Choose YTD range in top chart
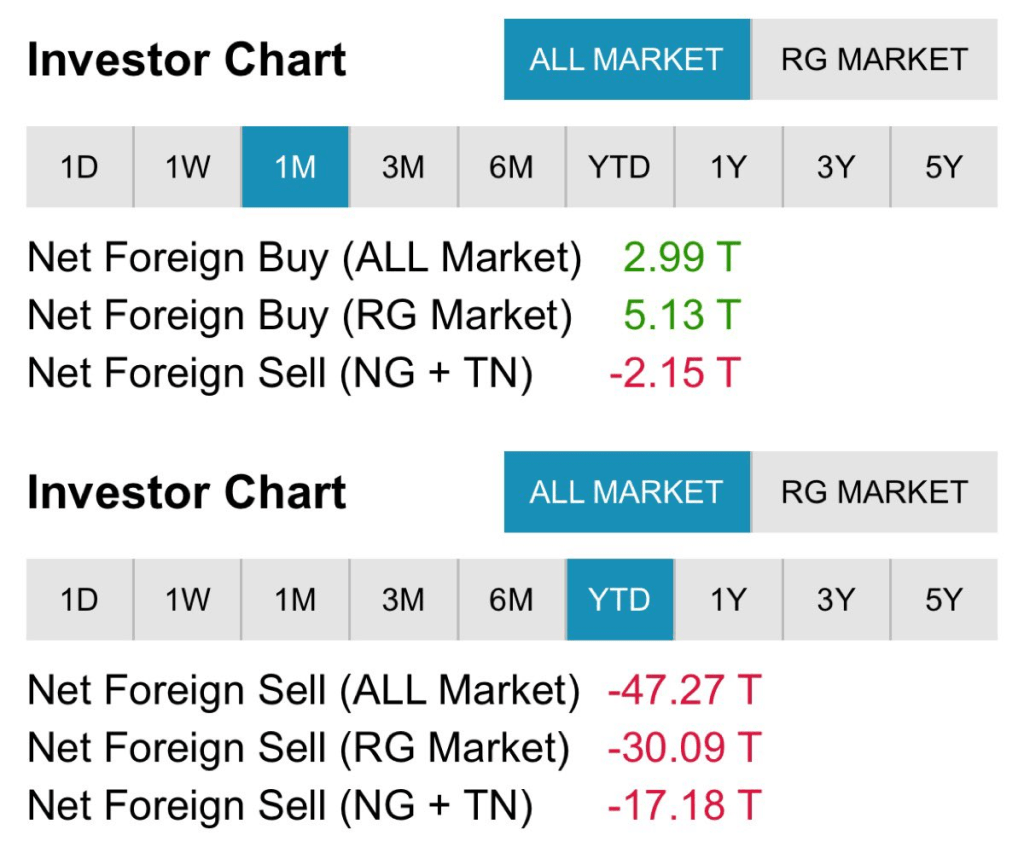 [619, 167]
